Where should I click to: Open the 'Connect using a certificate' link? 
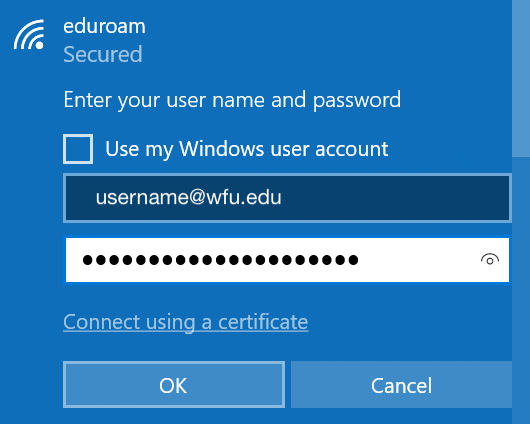[186, 322]
